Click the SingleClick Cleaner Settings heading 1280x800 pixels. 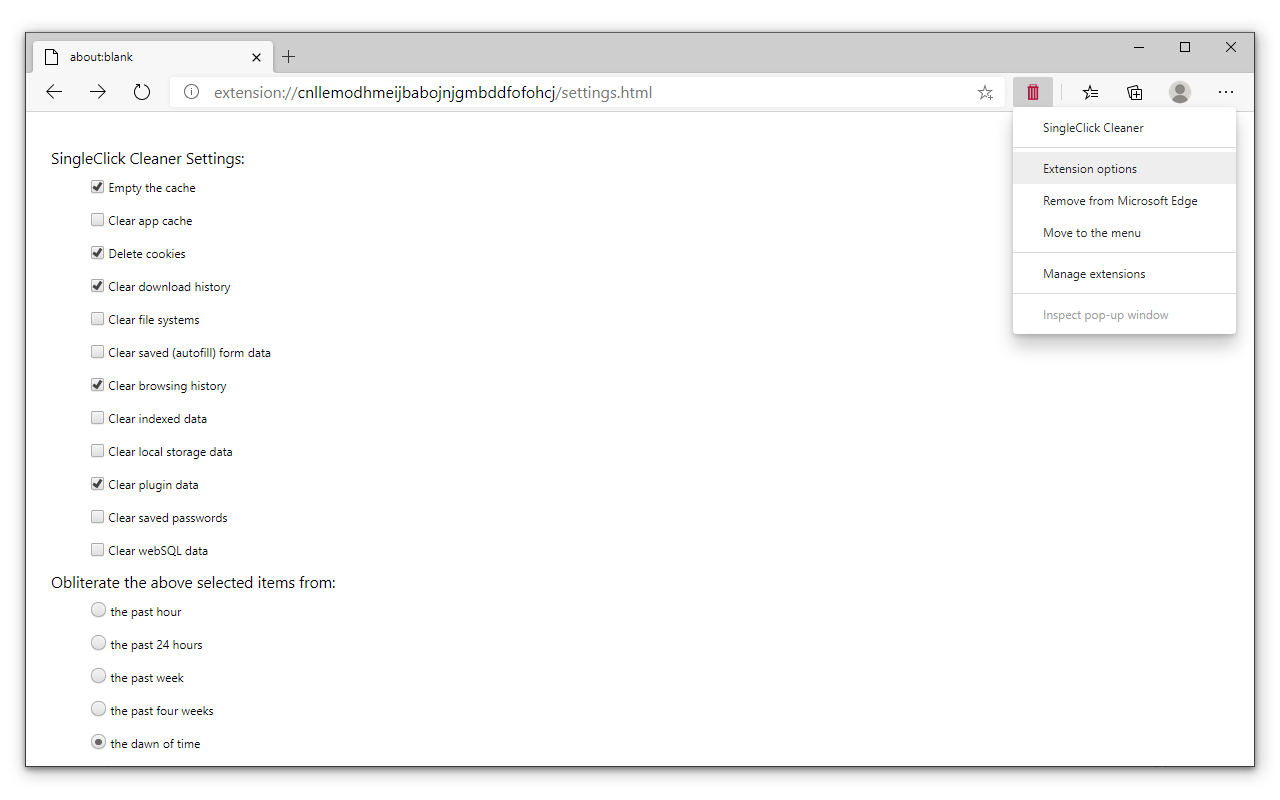click(x=148, y=159)
